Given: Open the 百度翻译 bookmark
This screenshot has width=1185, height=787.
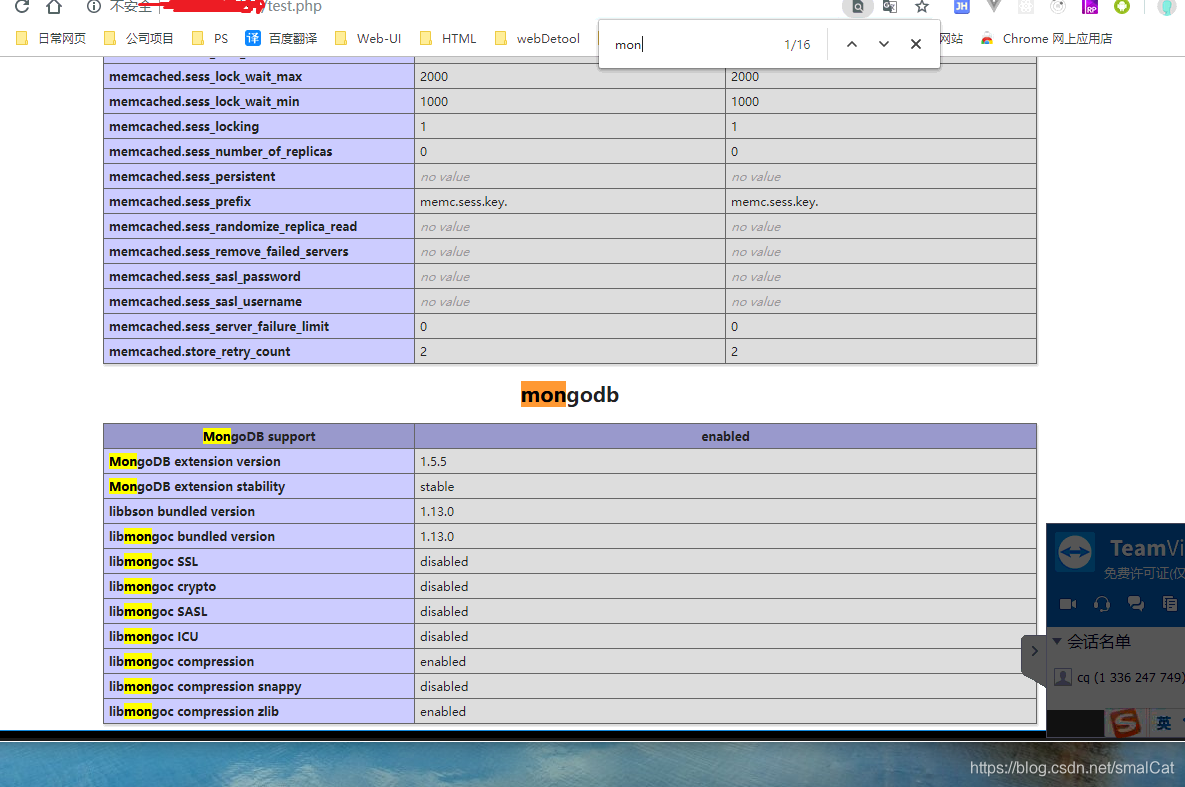Looking at the screenshot, I should coord(281,39).
